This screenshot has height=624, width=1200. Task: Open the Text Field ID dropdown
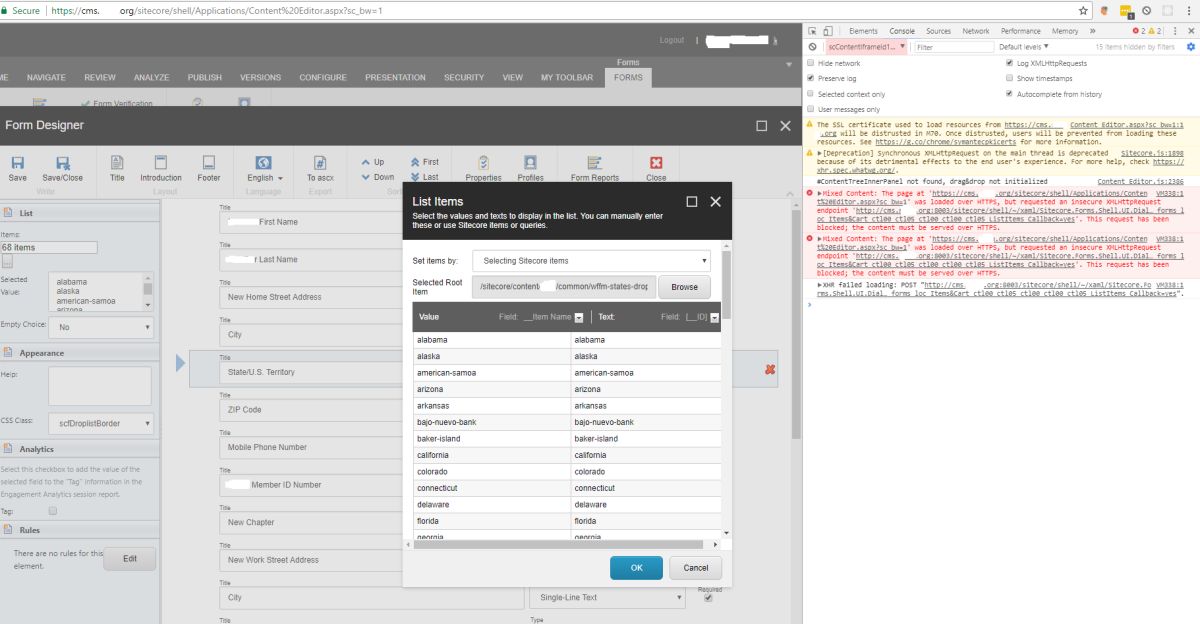pos(715,317)
